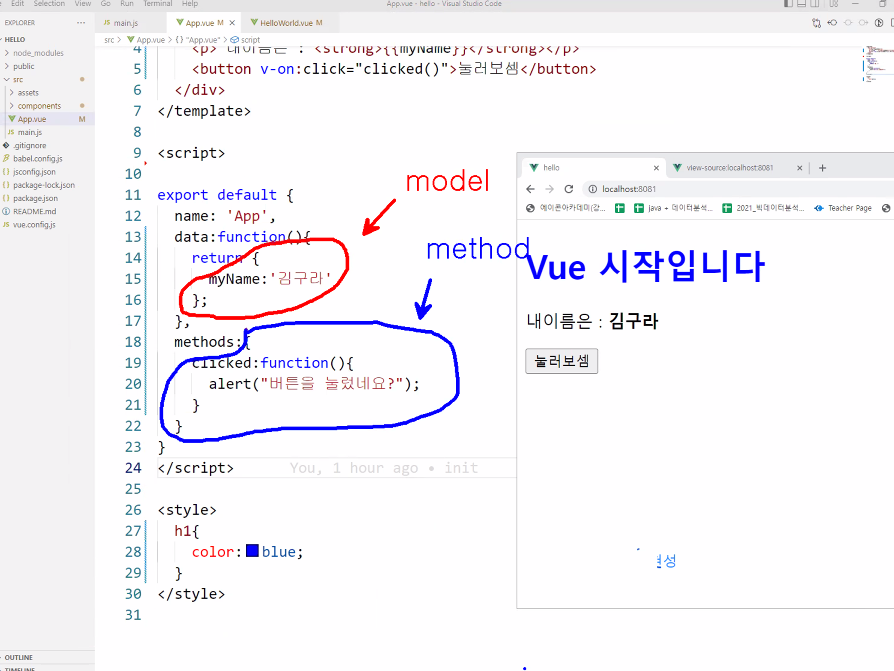Open the Terminal menu
The image size is (894, 671).
coord(157,3)
